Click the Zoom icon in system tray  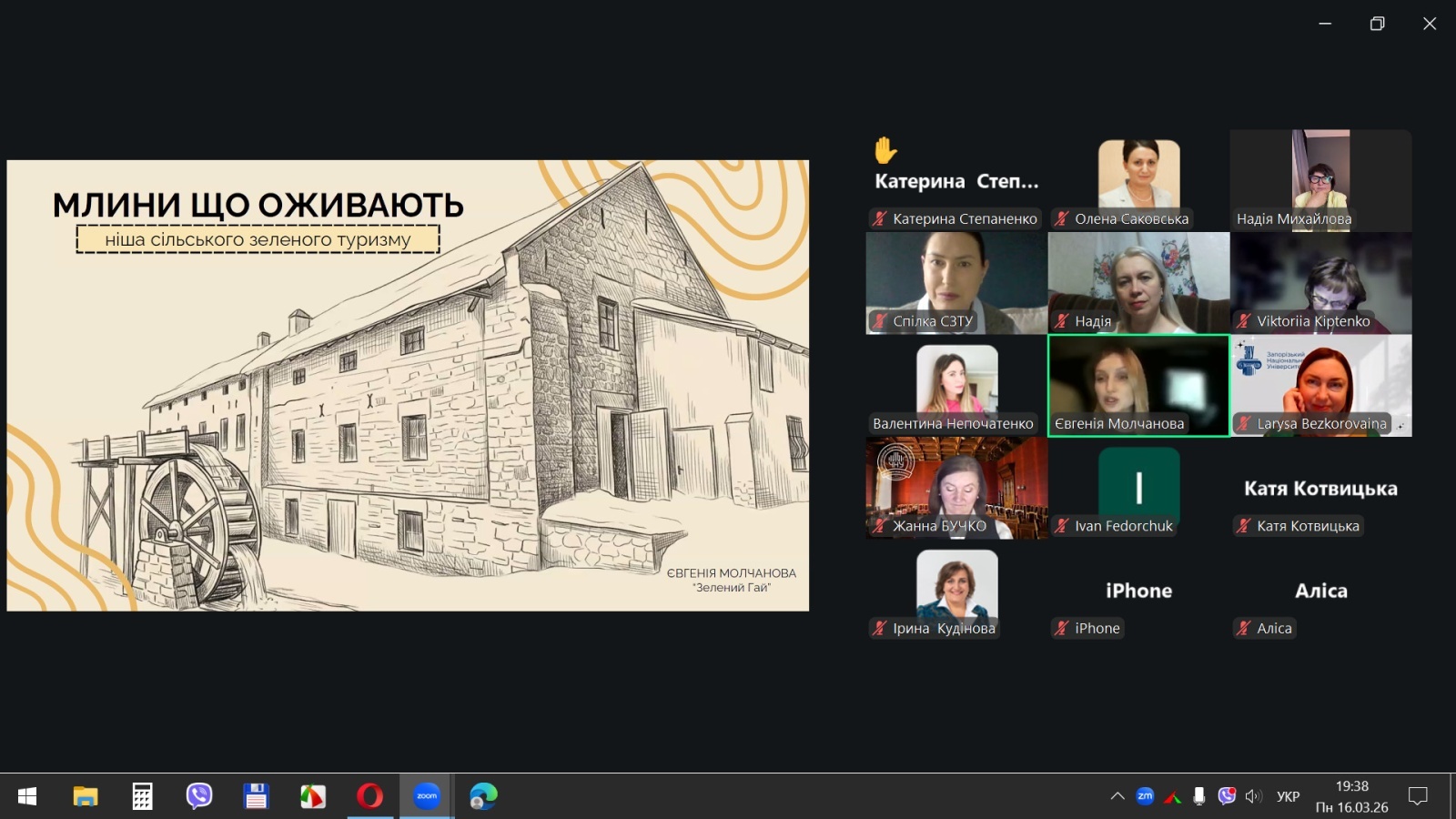click(x=1145, y=796)
